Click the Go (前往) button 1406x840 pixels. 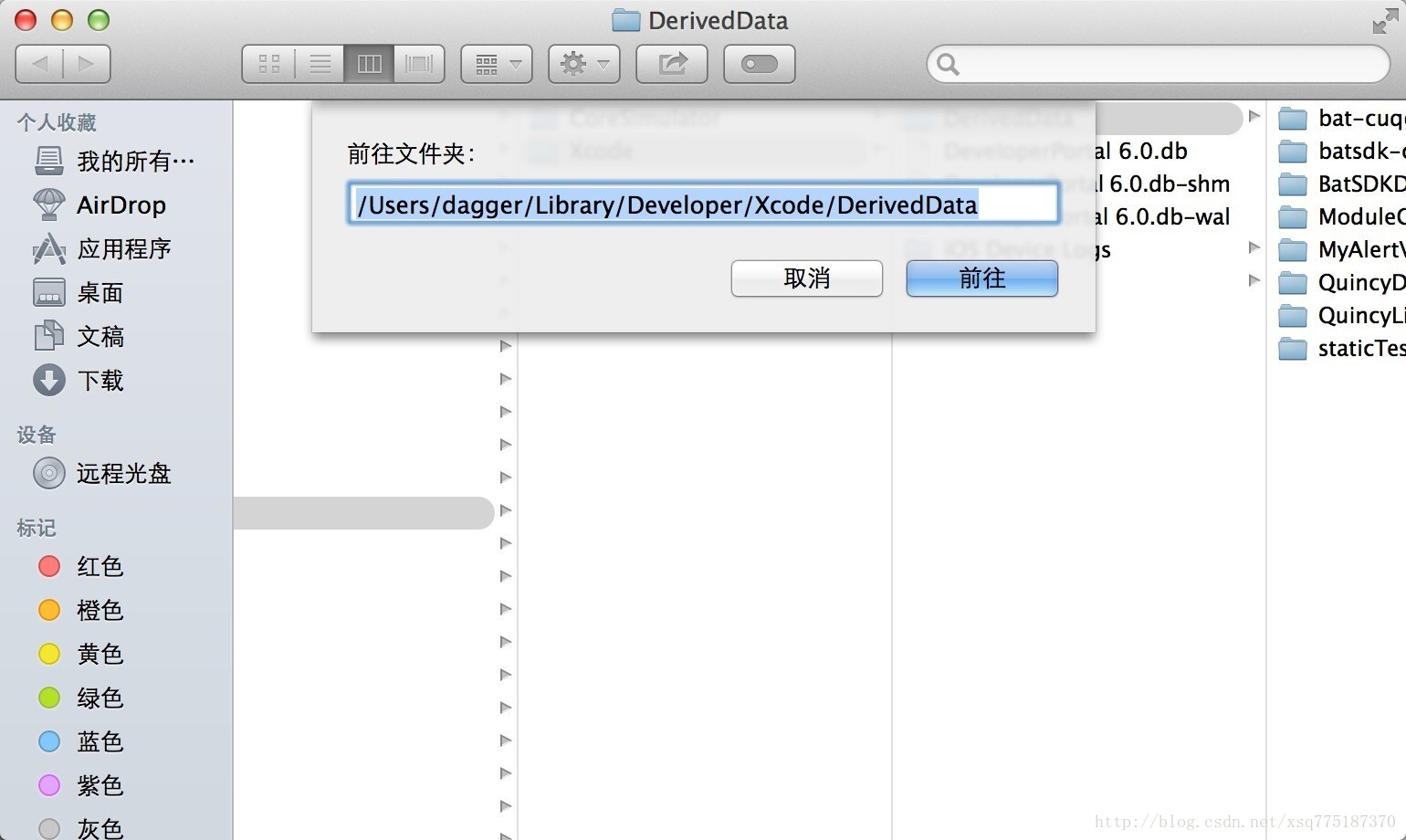pos(982,278)
